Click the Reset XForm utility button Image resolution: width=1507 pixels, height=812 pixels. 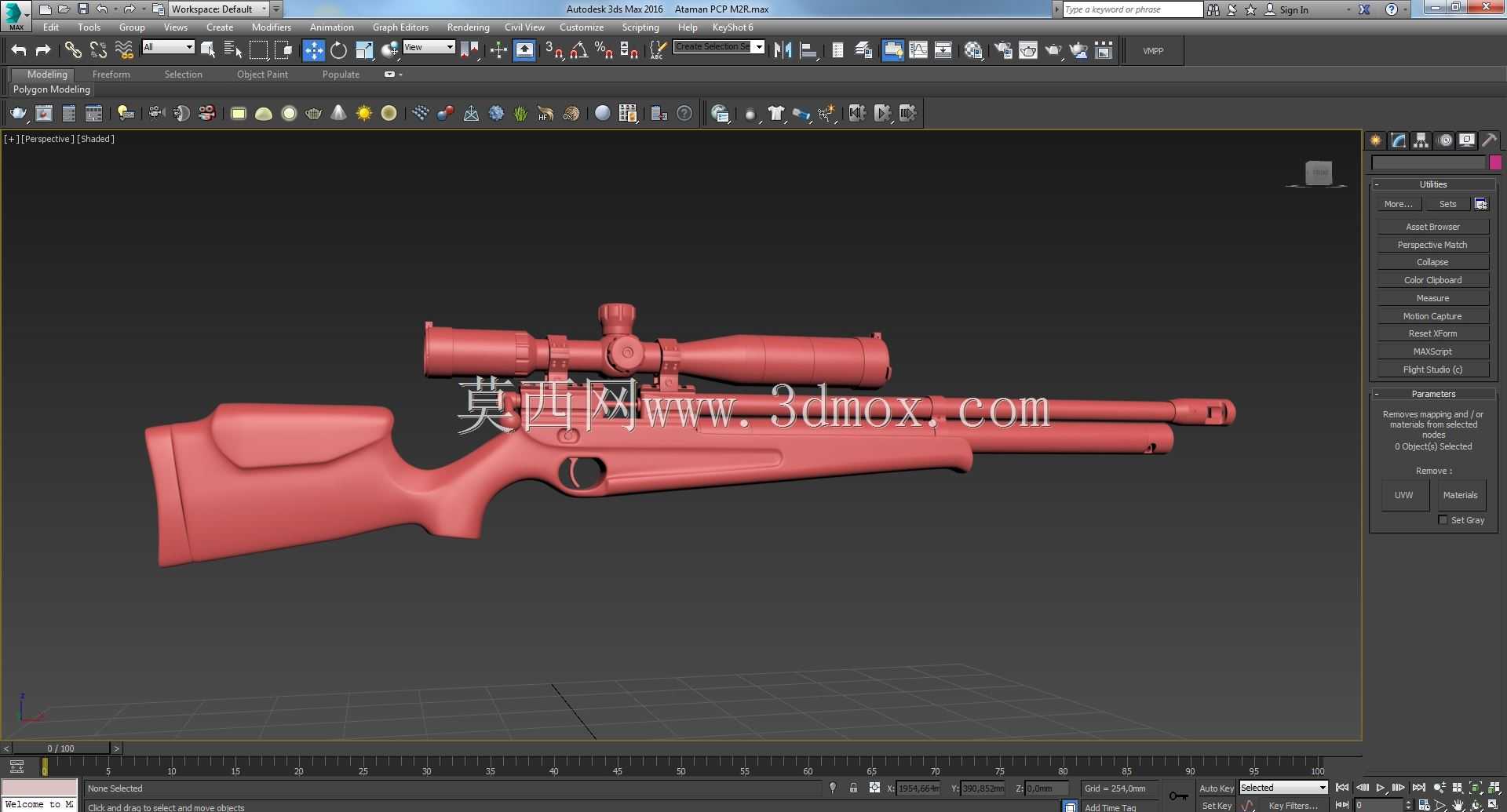(1432, 333)
